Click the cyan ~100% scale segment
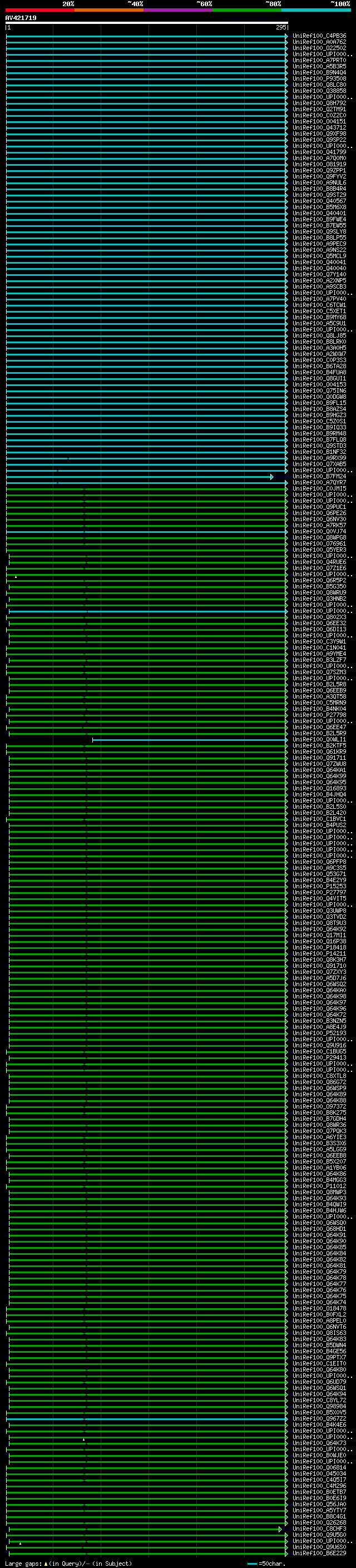The image size is (356, 1568). pyautogui.click(x=317, y=10)
